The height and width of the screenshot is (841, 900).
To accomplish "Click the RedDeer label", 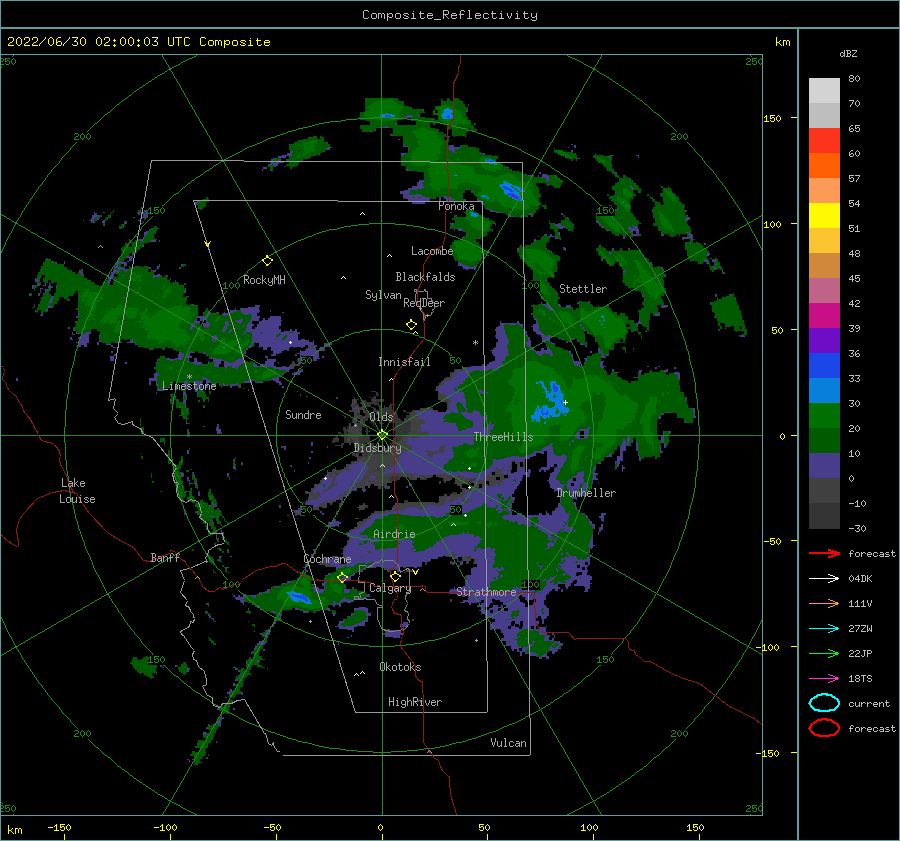I will (424, 303).
